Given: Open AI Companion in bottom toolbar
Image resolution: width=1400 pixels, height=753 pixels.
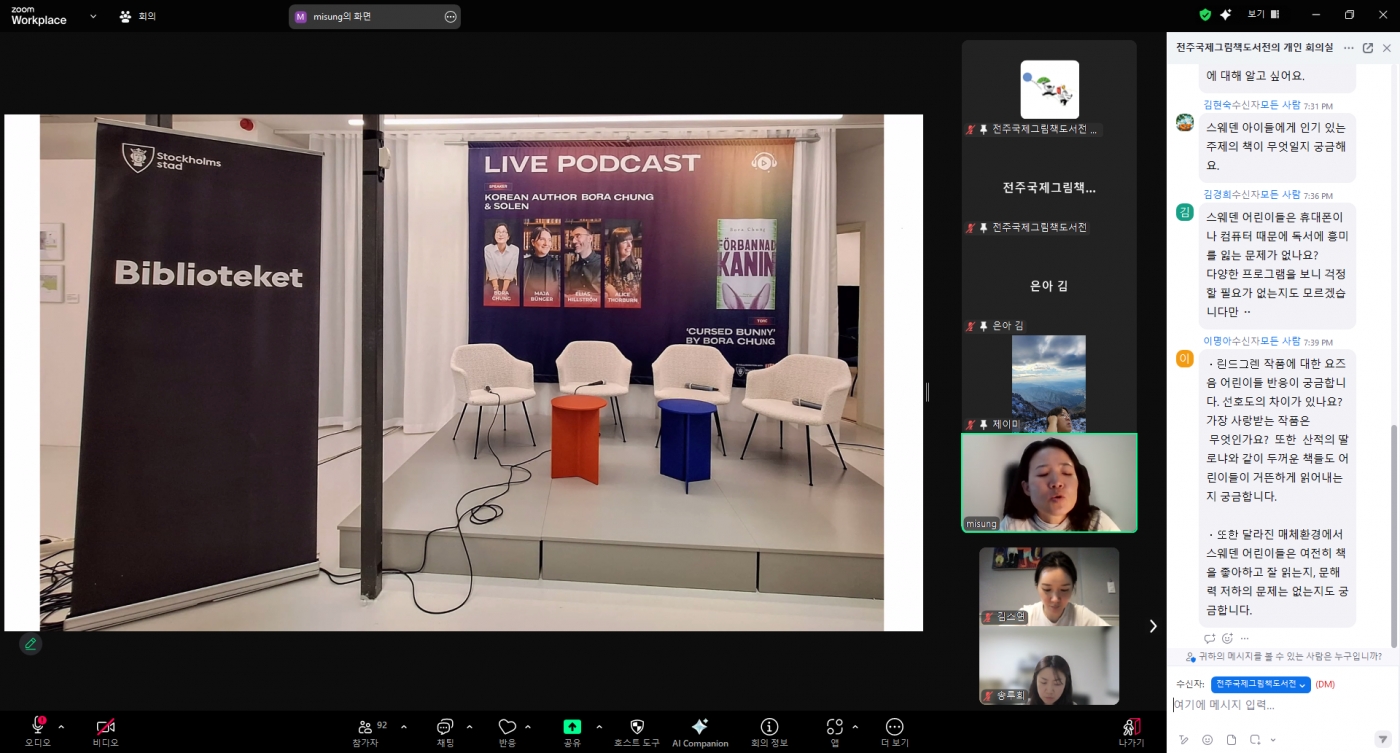Looking at the screenshot, I should pos(700,731).
